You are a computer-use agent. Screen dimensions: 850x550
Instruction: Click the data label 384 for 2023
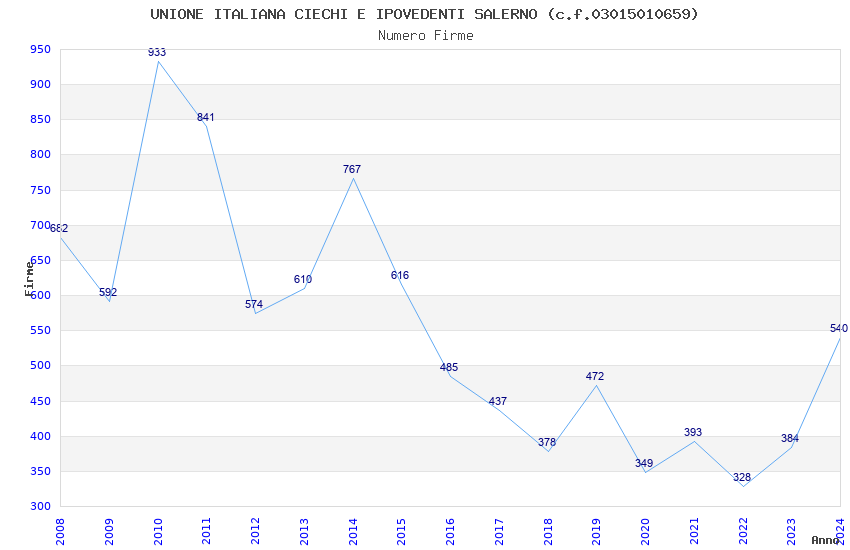tap(790, 438)
